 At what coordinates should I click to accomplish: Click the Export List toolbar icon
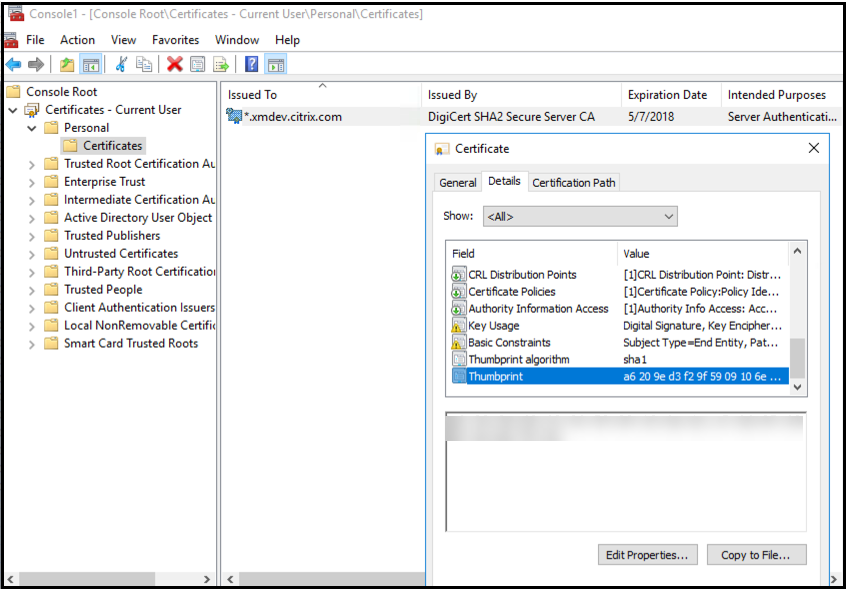pos(221,65)
